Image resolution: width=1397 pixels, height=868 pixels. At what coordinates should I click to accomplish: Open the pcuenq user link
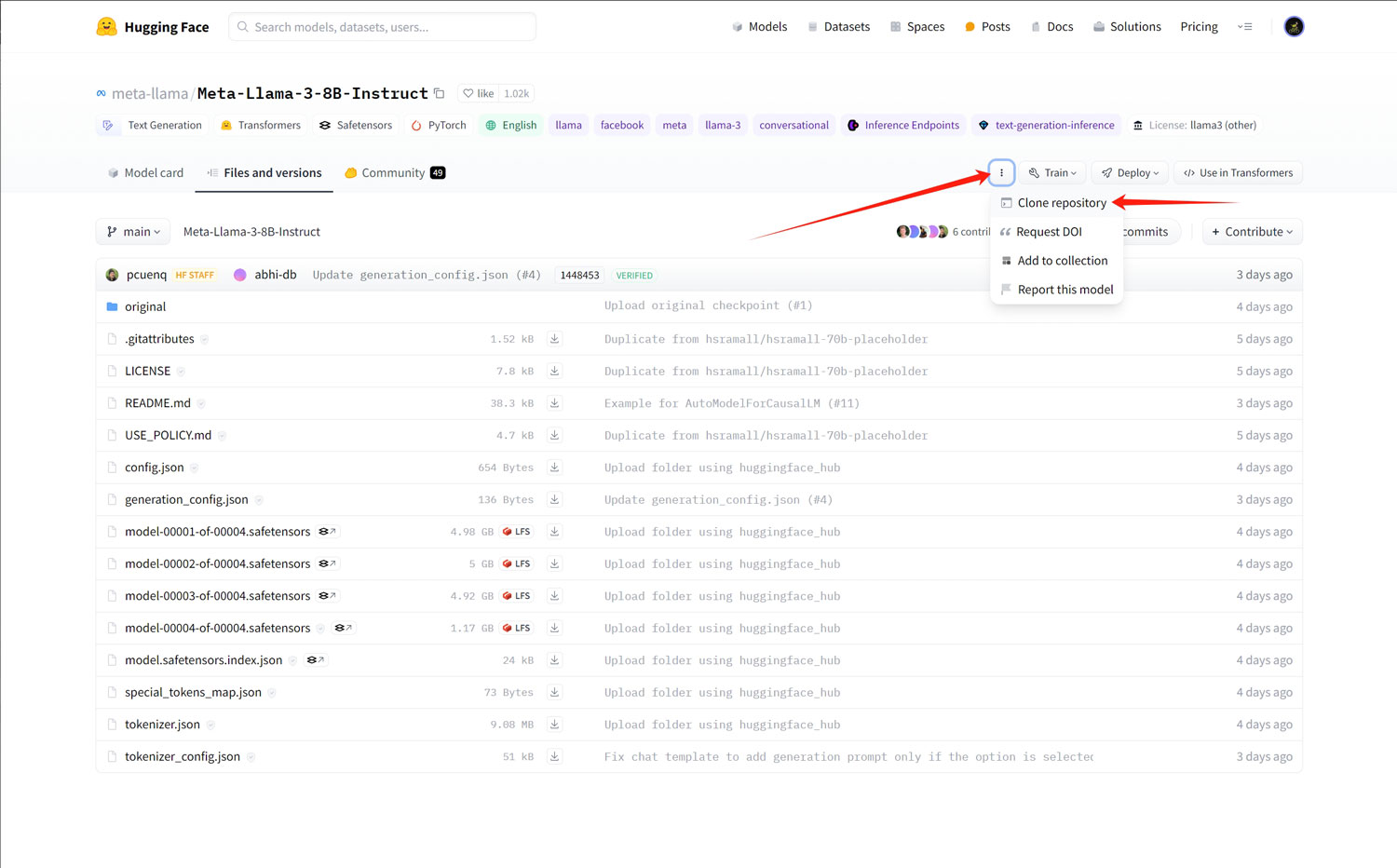pos(146,275)
